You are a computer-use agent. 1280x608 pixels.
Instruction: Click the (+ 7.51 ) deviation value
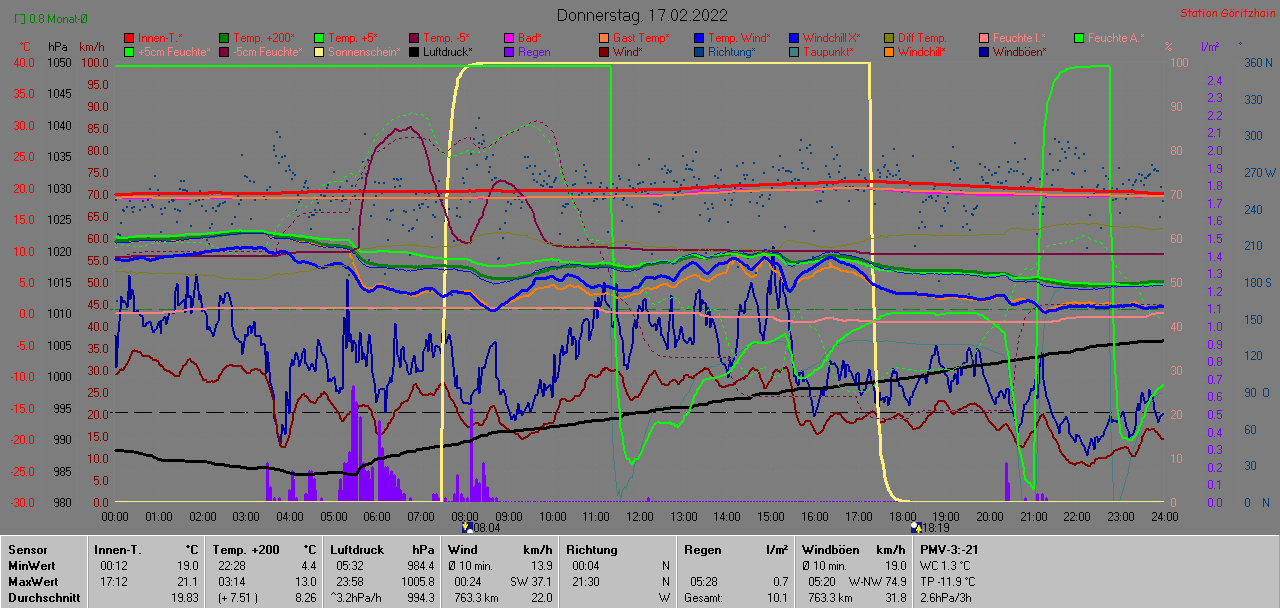click(238, 598)
